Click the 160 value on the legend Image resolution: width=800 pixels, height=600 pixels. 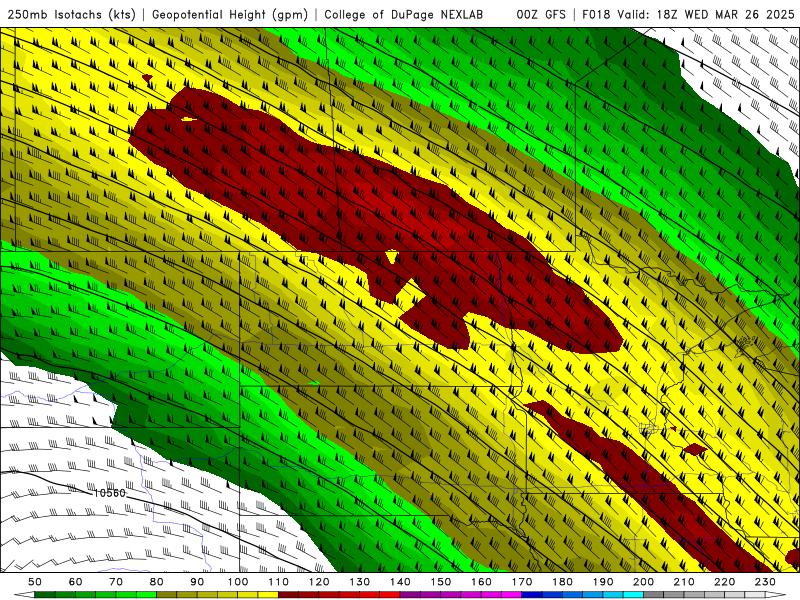(481, 582)
